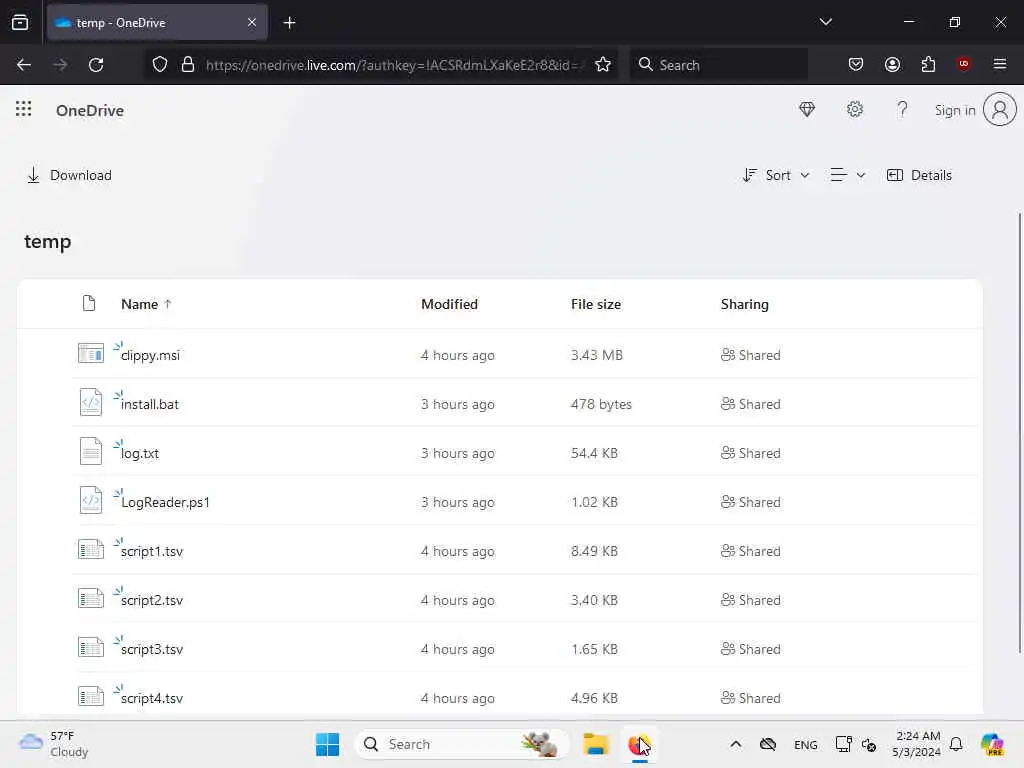The height and width of the screenshot is (768, 1024).
Task: Click Shared status for log.txt
Action: click(750, 453)
